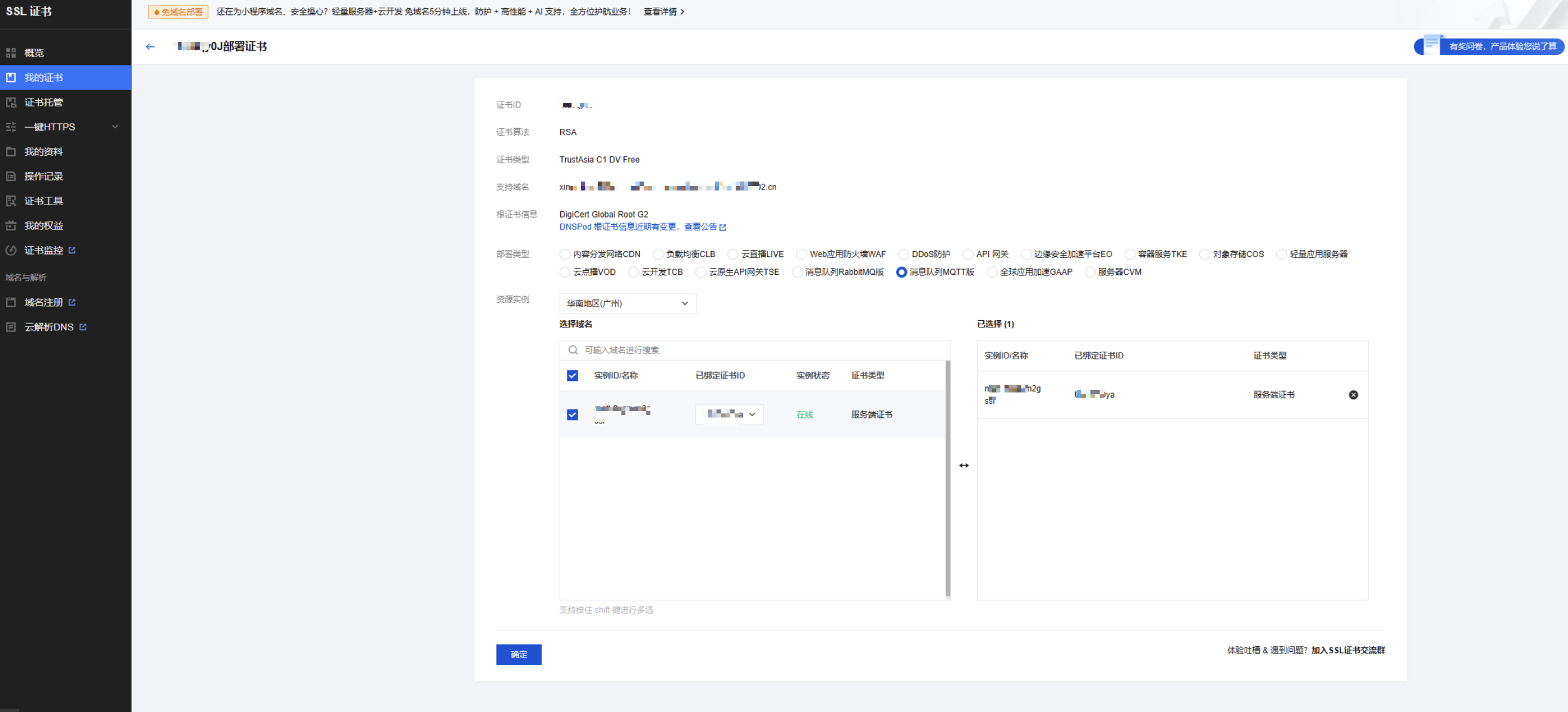Go to 操作记录 sidebar item

pos(43,176)
